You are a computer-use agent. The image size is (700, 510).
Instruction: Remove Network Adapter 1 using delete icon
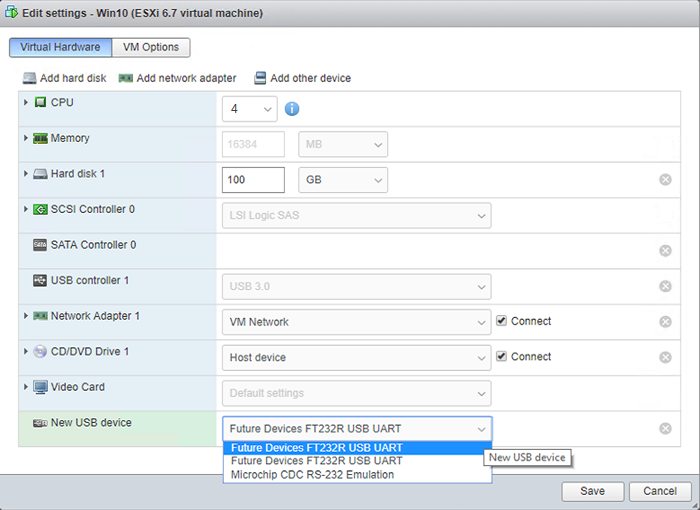coord(665,322)
